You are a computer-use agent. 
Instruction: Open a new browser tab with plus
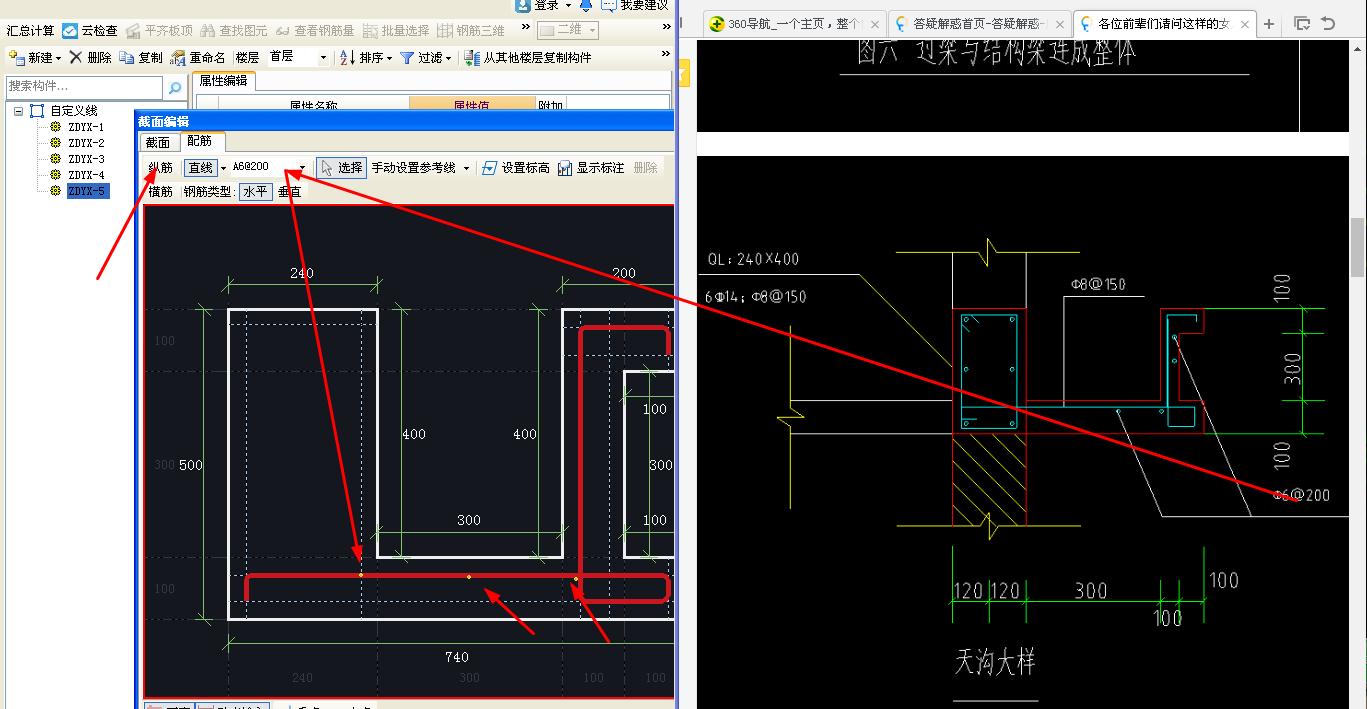click(x=1268, y=24)
